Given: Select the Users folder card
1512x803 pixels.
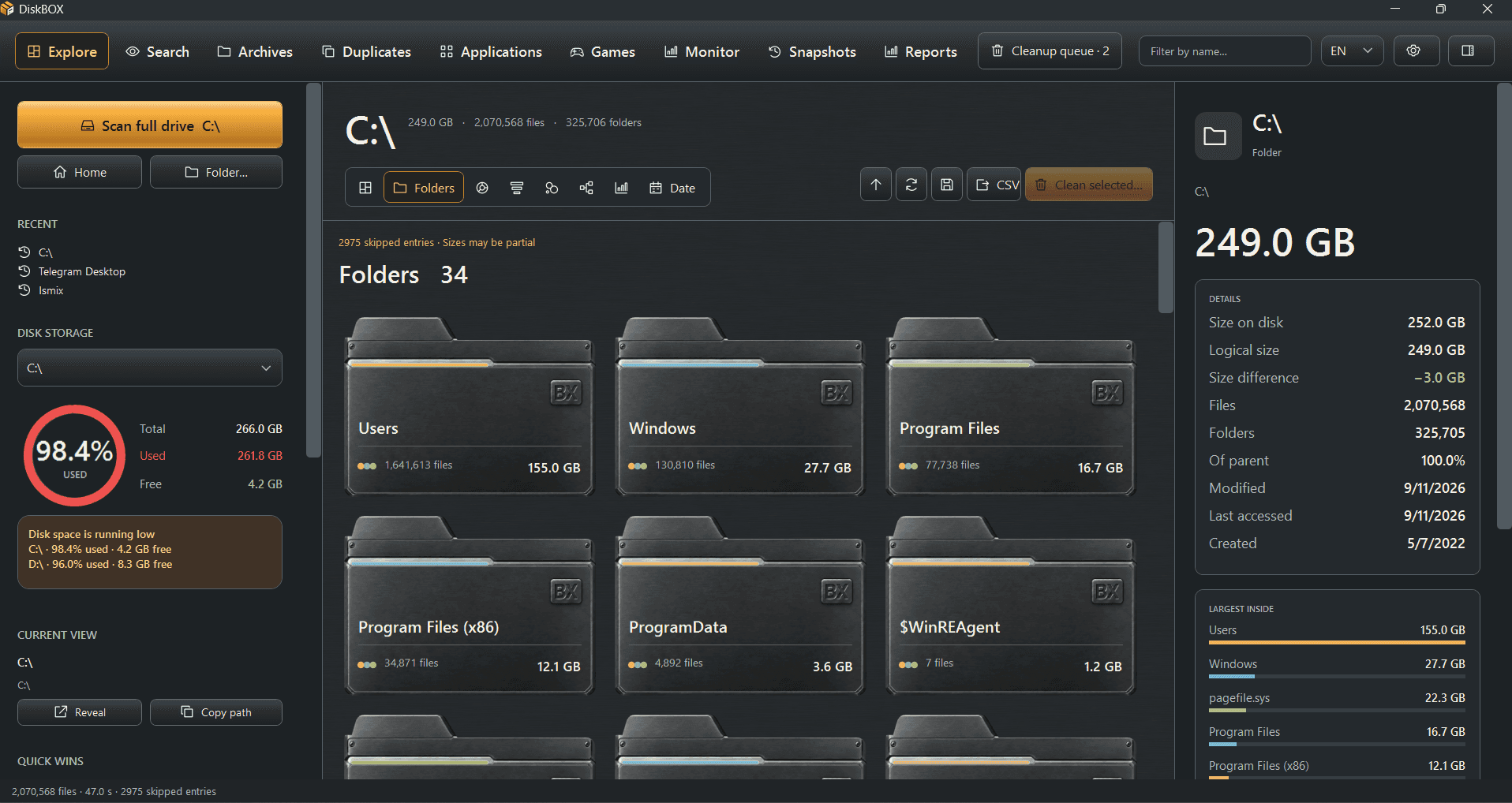Looking at the screenshot, I should click(470, 406).
